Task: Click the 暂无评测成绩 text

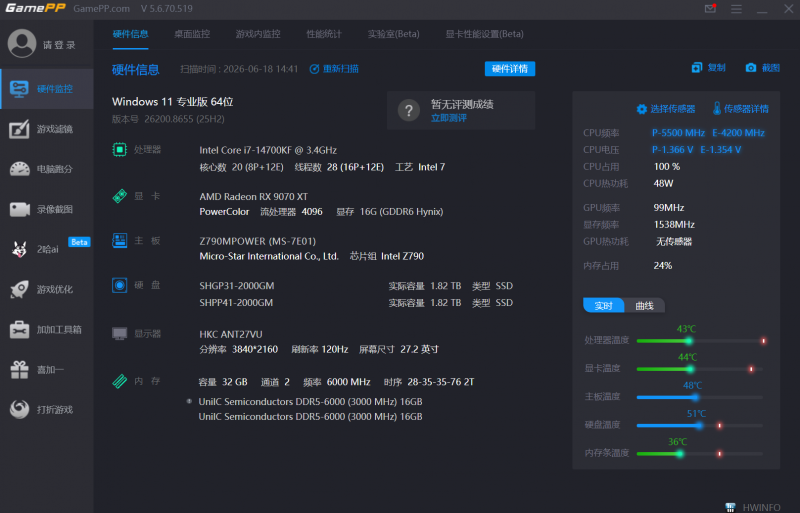Action: 462,104
